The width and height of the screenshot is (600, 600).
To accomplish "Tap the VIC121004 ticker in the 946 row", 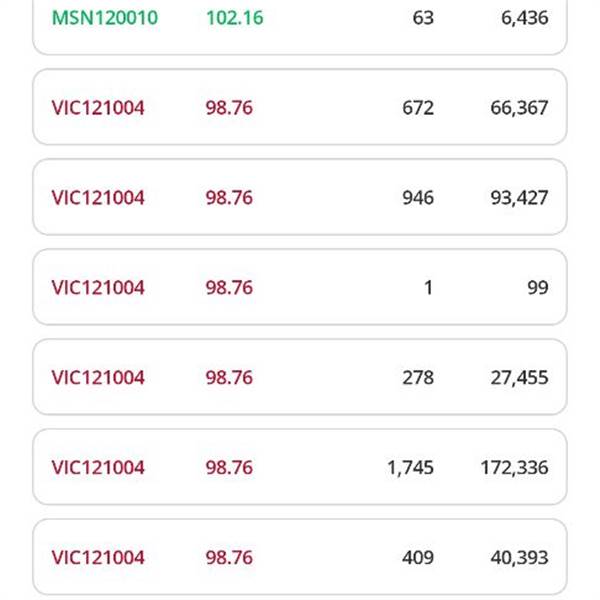I will 98,198.
